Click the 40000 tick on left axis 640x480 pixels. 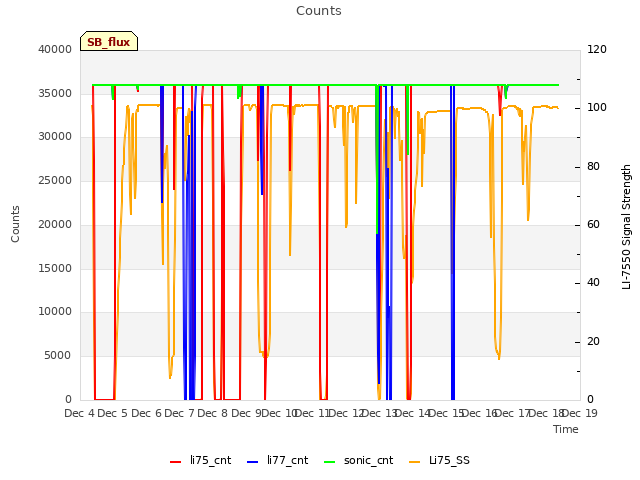pyautogui.click(x=55, y=50)
